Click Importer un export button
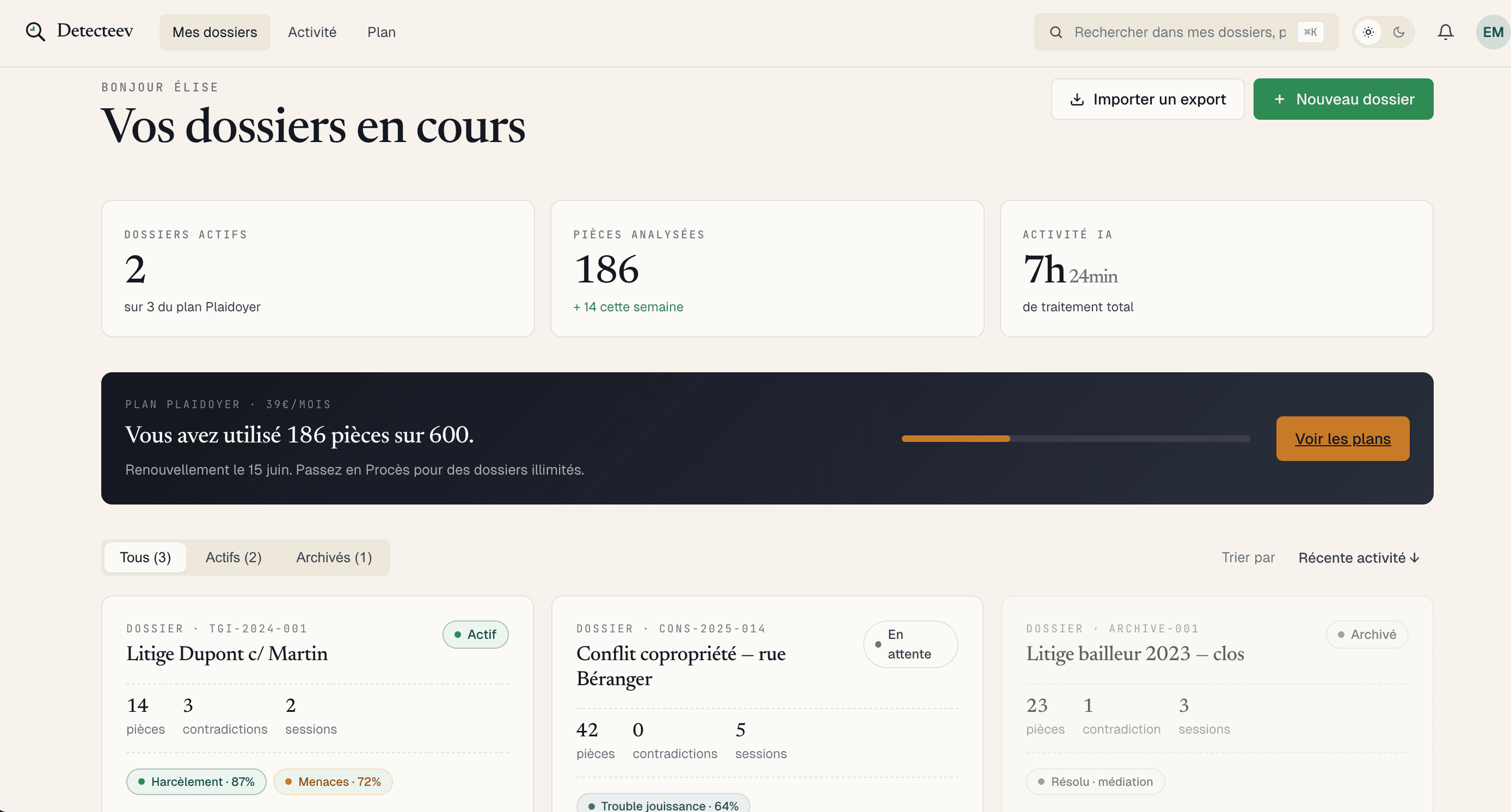The image size is (1511, 812). pos(1147,99)
